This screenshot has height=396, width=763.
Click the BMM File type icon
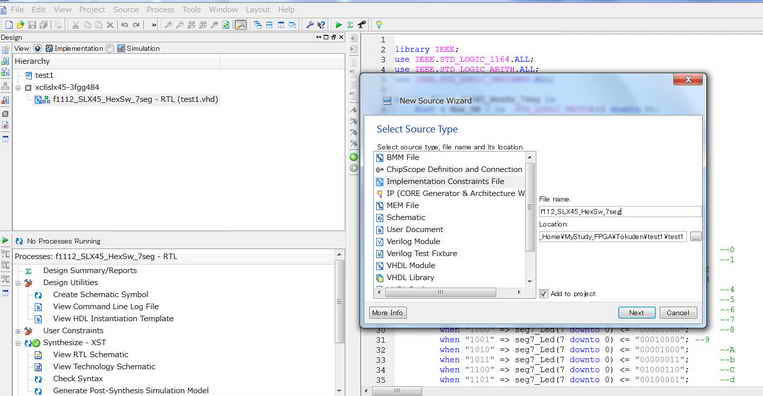coord(380,158)
